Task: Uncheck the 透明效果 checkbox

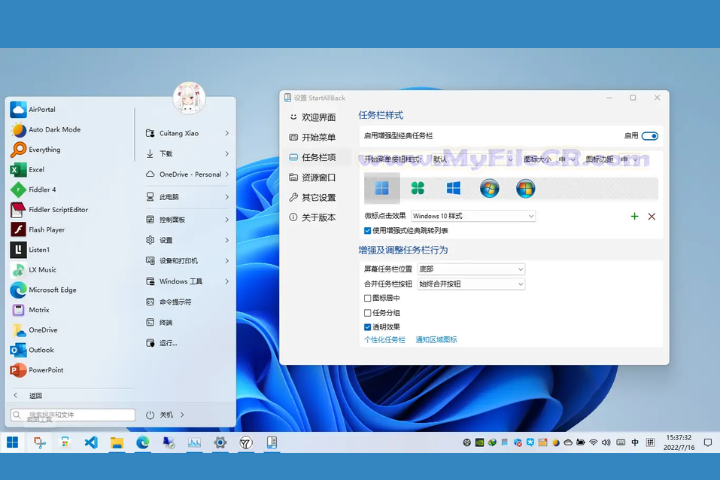Action: point(367,327)
